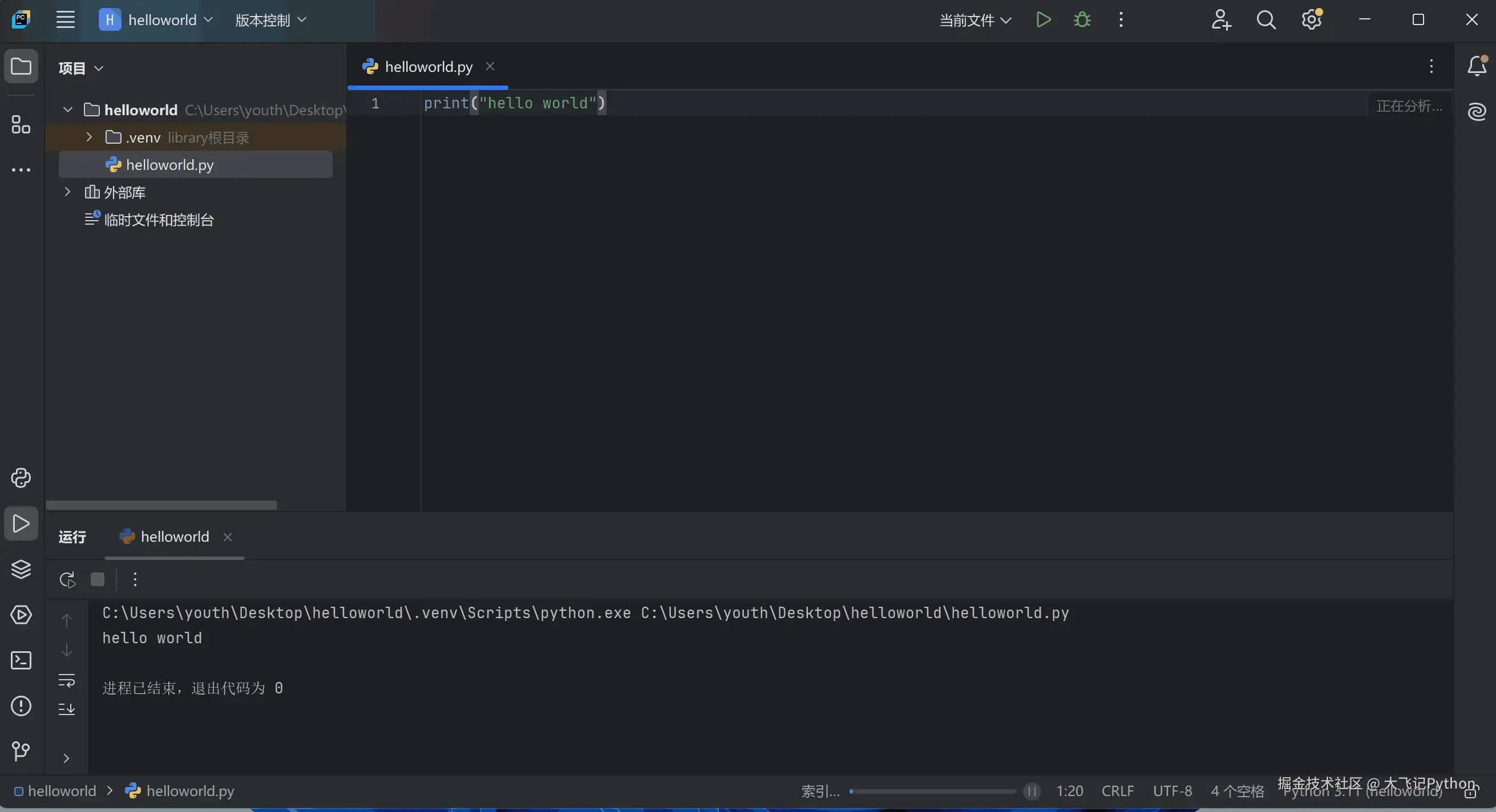The height and width of the screenshot is (812, 1496).
Task: Click the CRLF line separator button
Action: pyautogui.click(x=1117, y=791)
